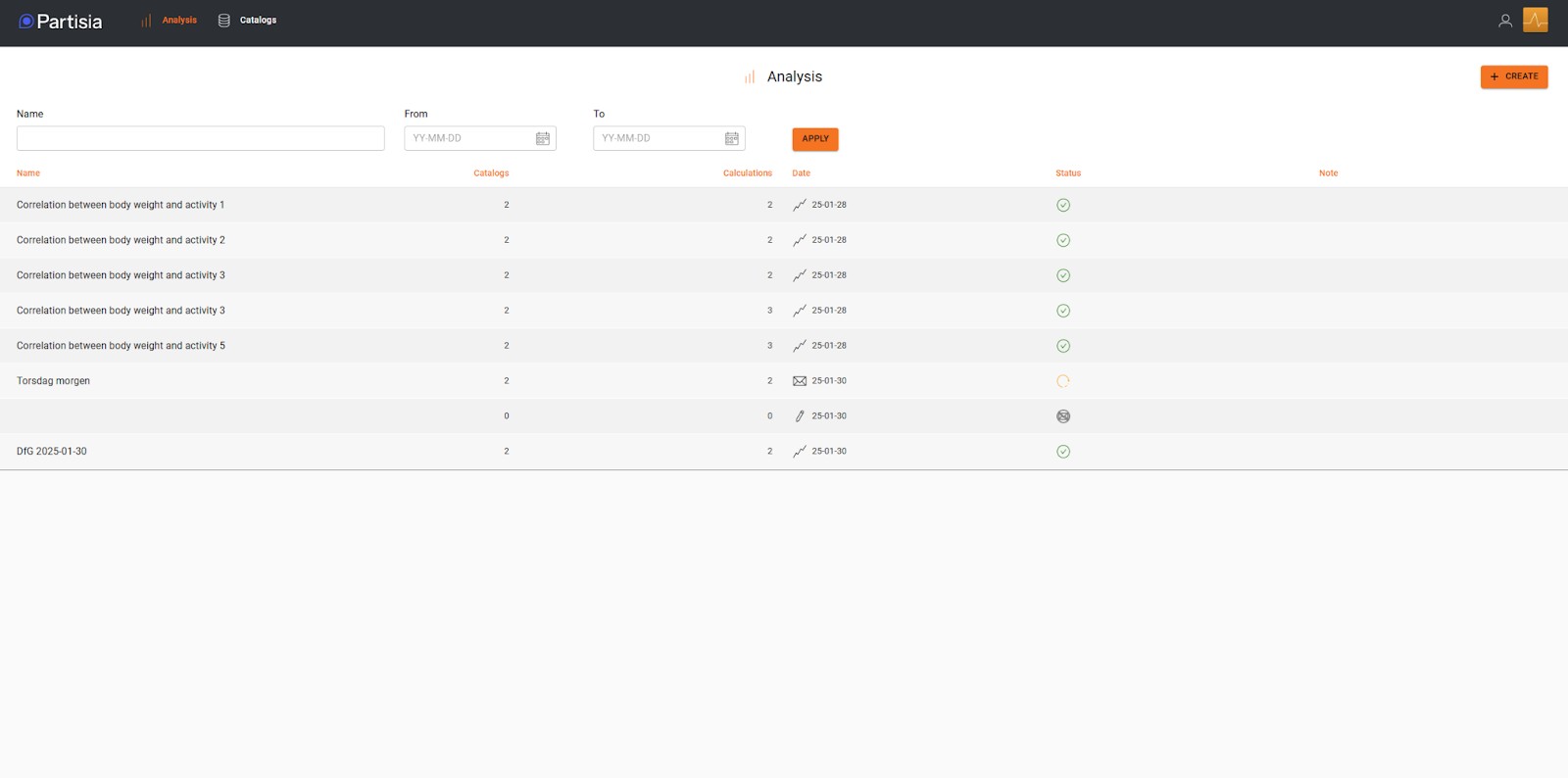1568x778 pixels.
Task: Sort by the Calculations column header
Action: 748,173
